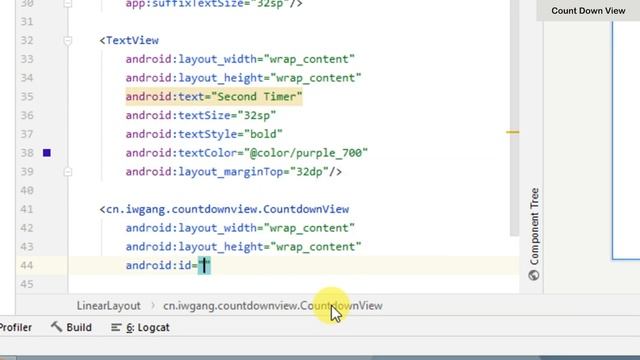Click layout_width attribute on line 42

coord(240,228)
